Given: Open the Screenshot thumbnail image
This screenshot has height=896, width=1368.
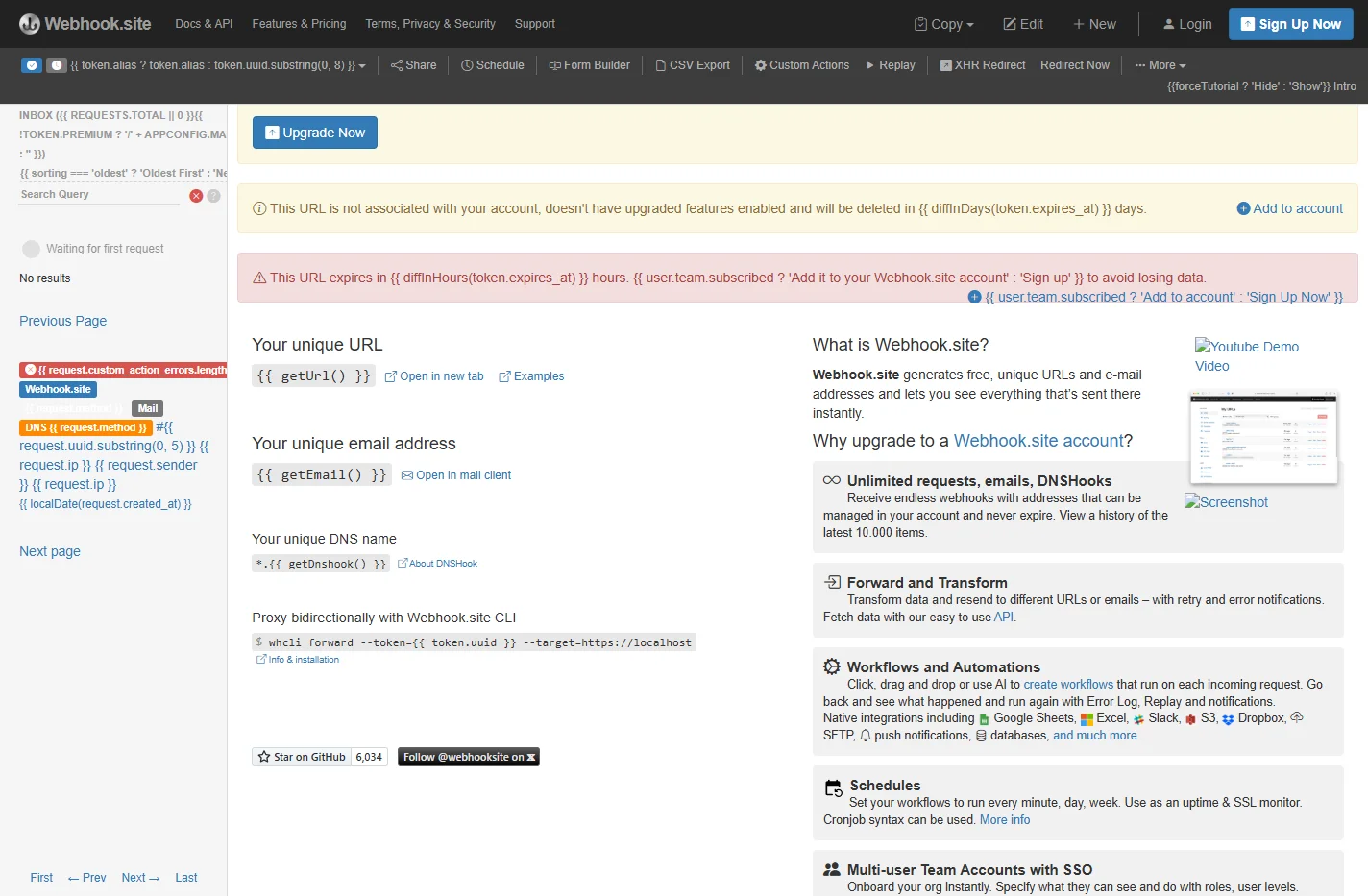Looking at the screenshot, I should (1227, 502).
